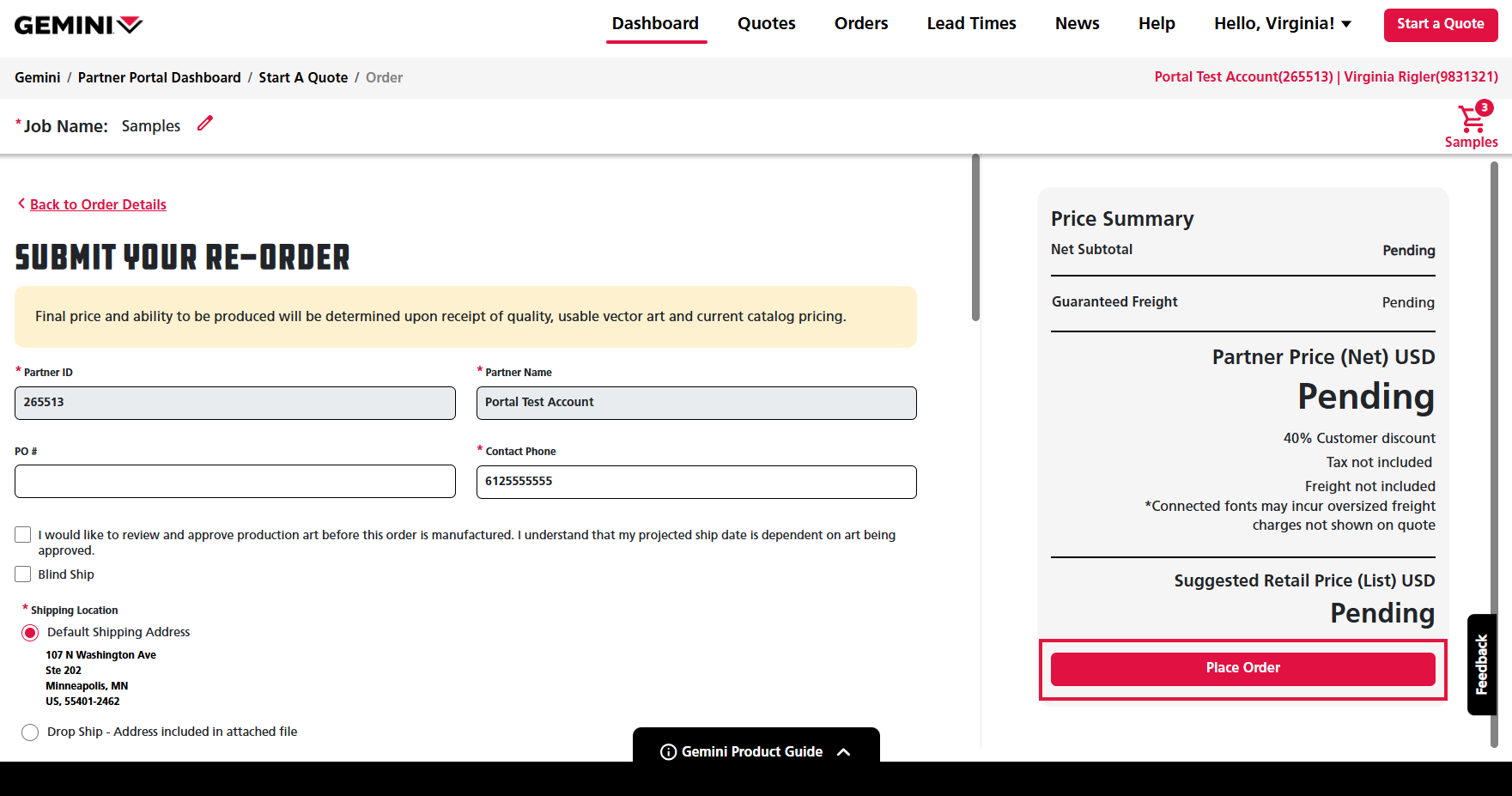The height and width of the screenshot is (796, 1512).
Task: Open the Samples shopping cart
Action: (x=1471, y=119)
